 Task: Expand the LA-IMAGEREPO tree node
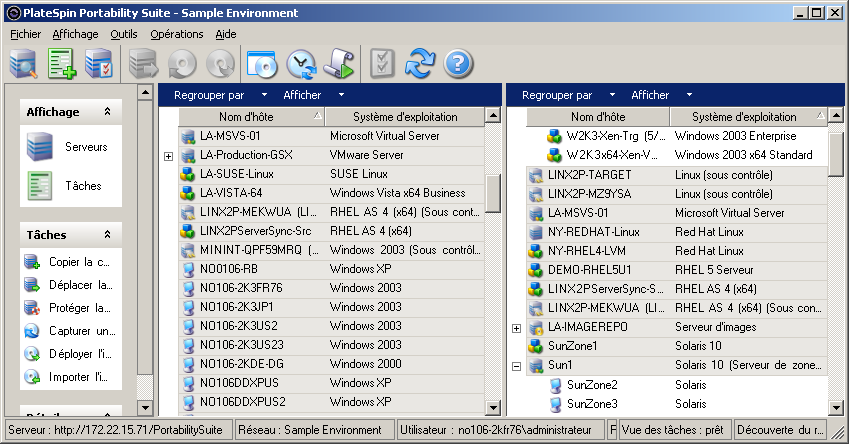point(516,328)
